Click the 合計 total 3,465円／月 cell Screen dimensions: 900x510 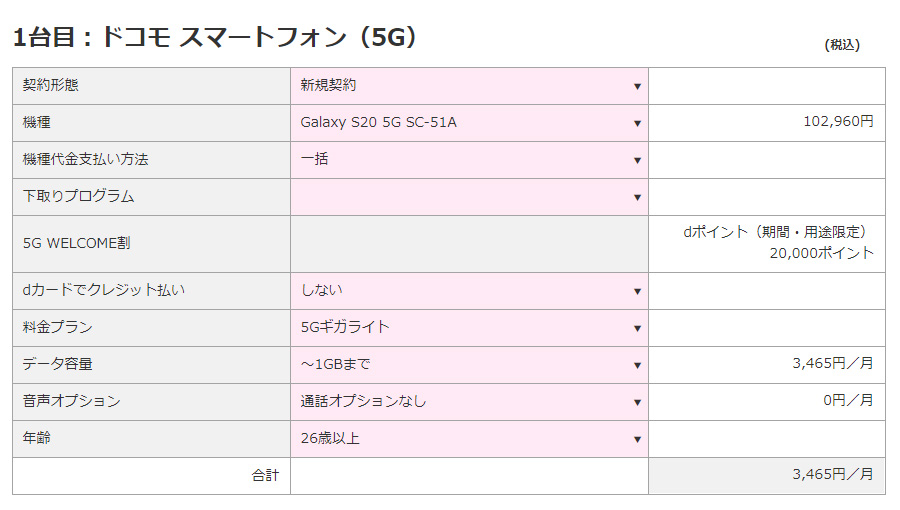point(832,475)
